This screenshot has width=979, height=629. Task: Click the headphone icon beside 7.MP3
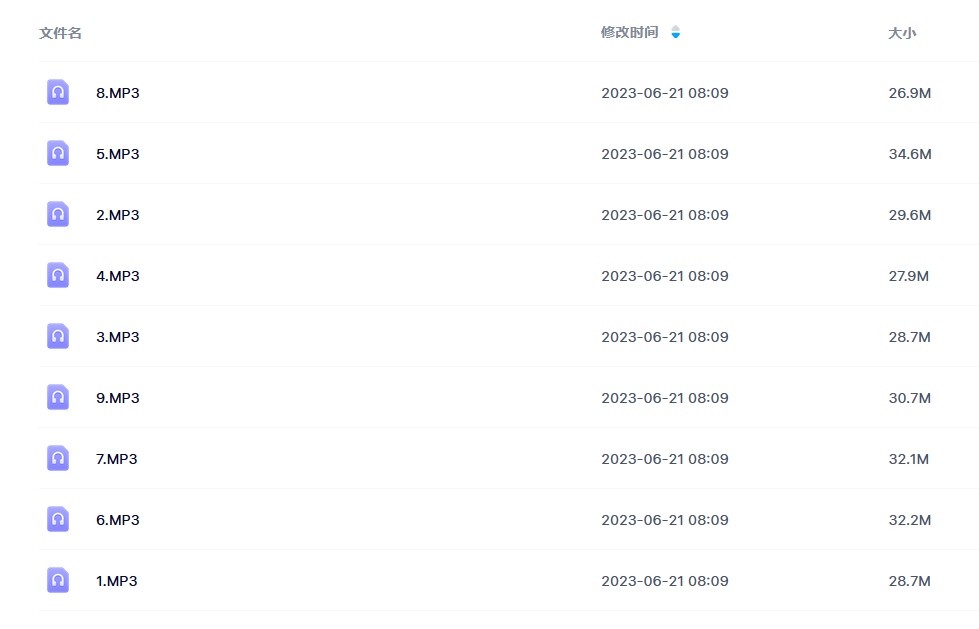click(x=58, y=458)
